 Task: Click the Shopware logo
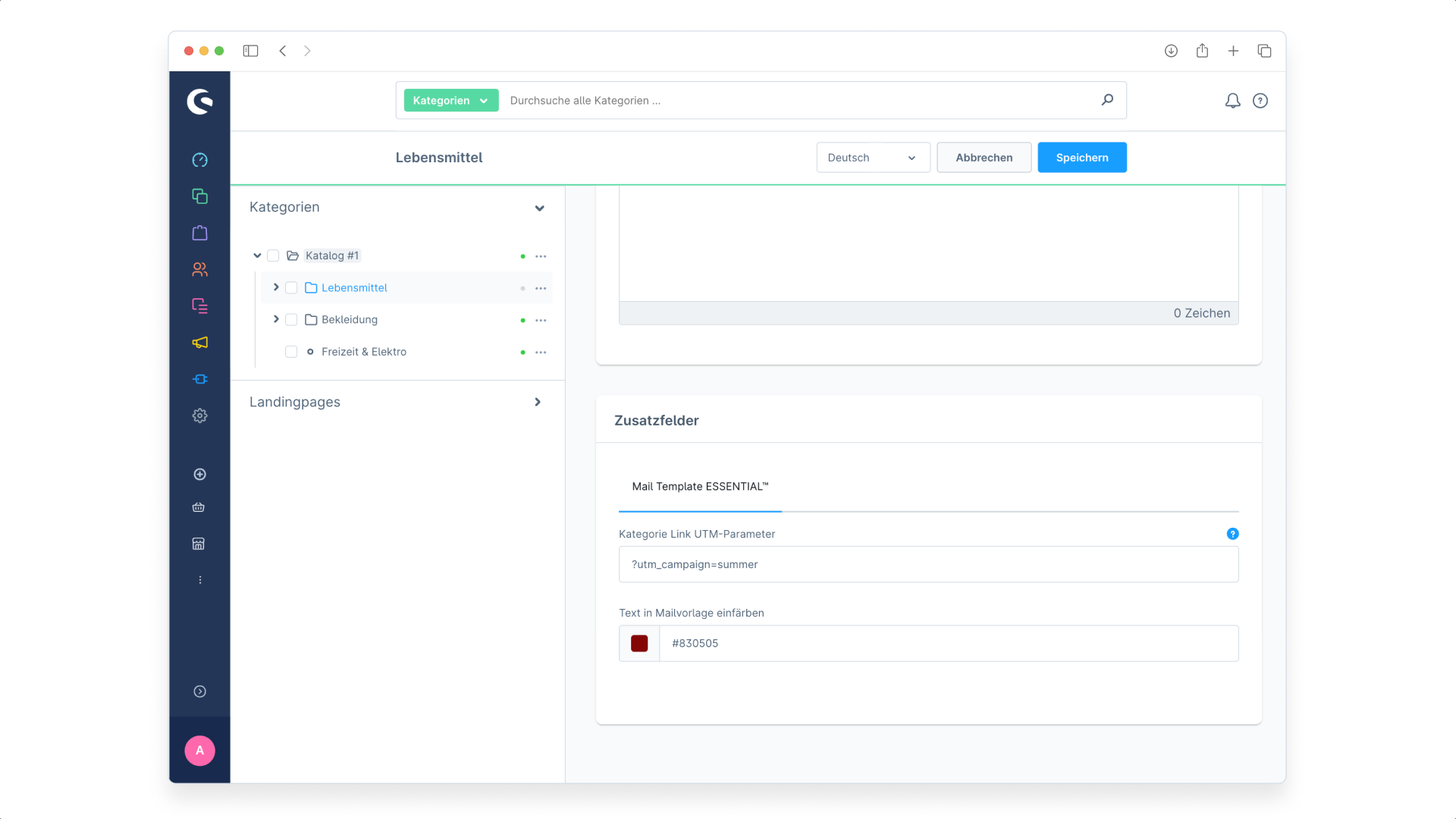[x=199, y=101]
